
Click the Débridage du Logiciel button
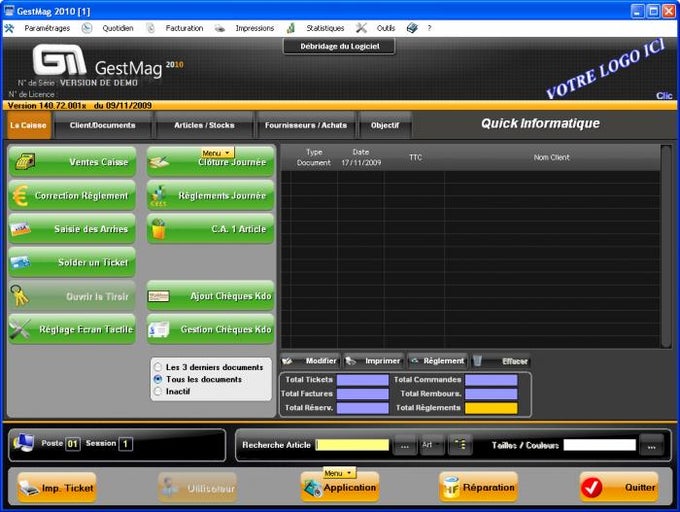pyautogui.click(x=340, y=46)
